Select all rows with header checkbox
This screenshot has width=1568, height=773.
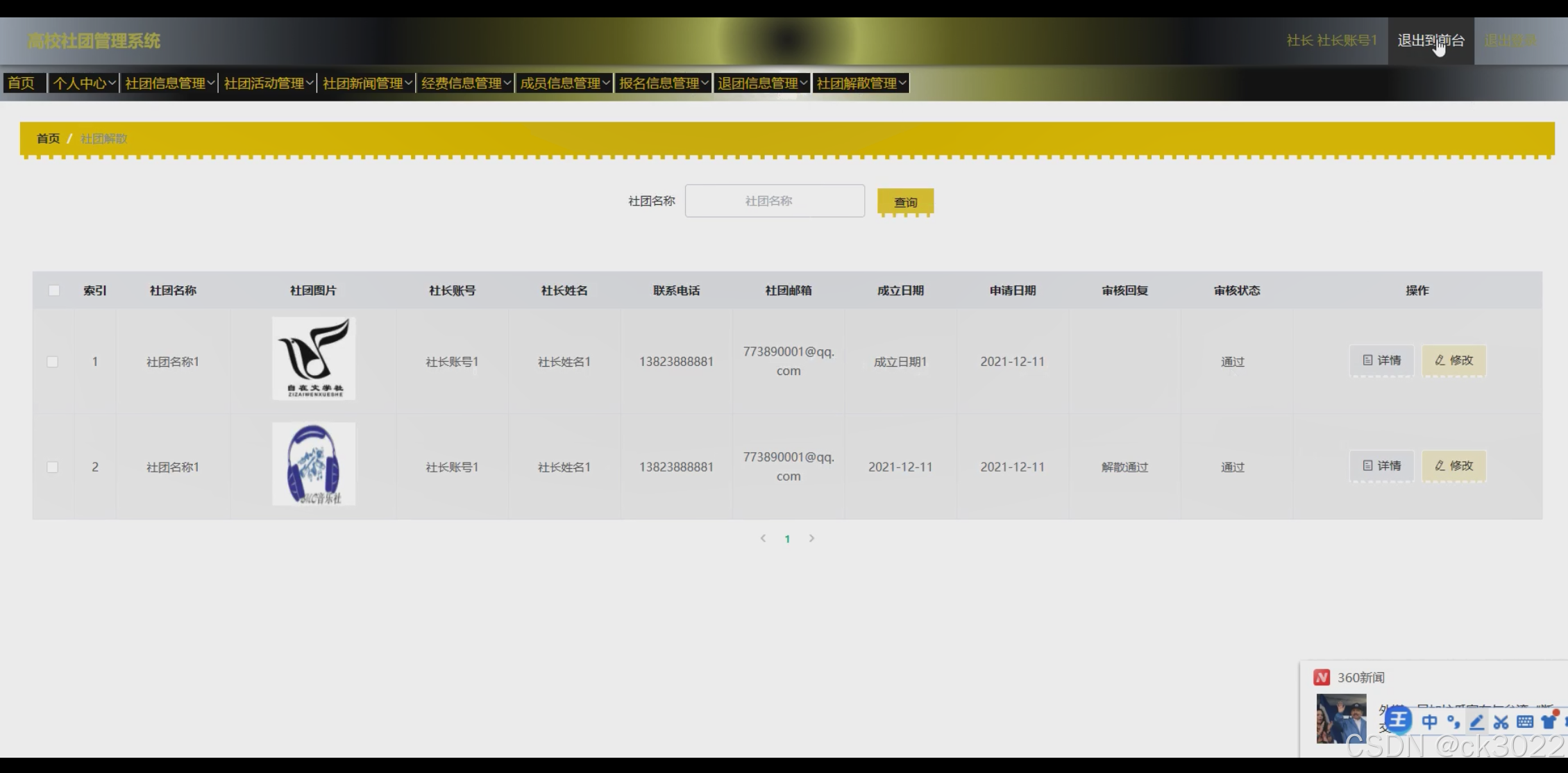[x=53, y=290]
